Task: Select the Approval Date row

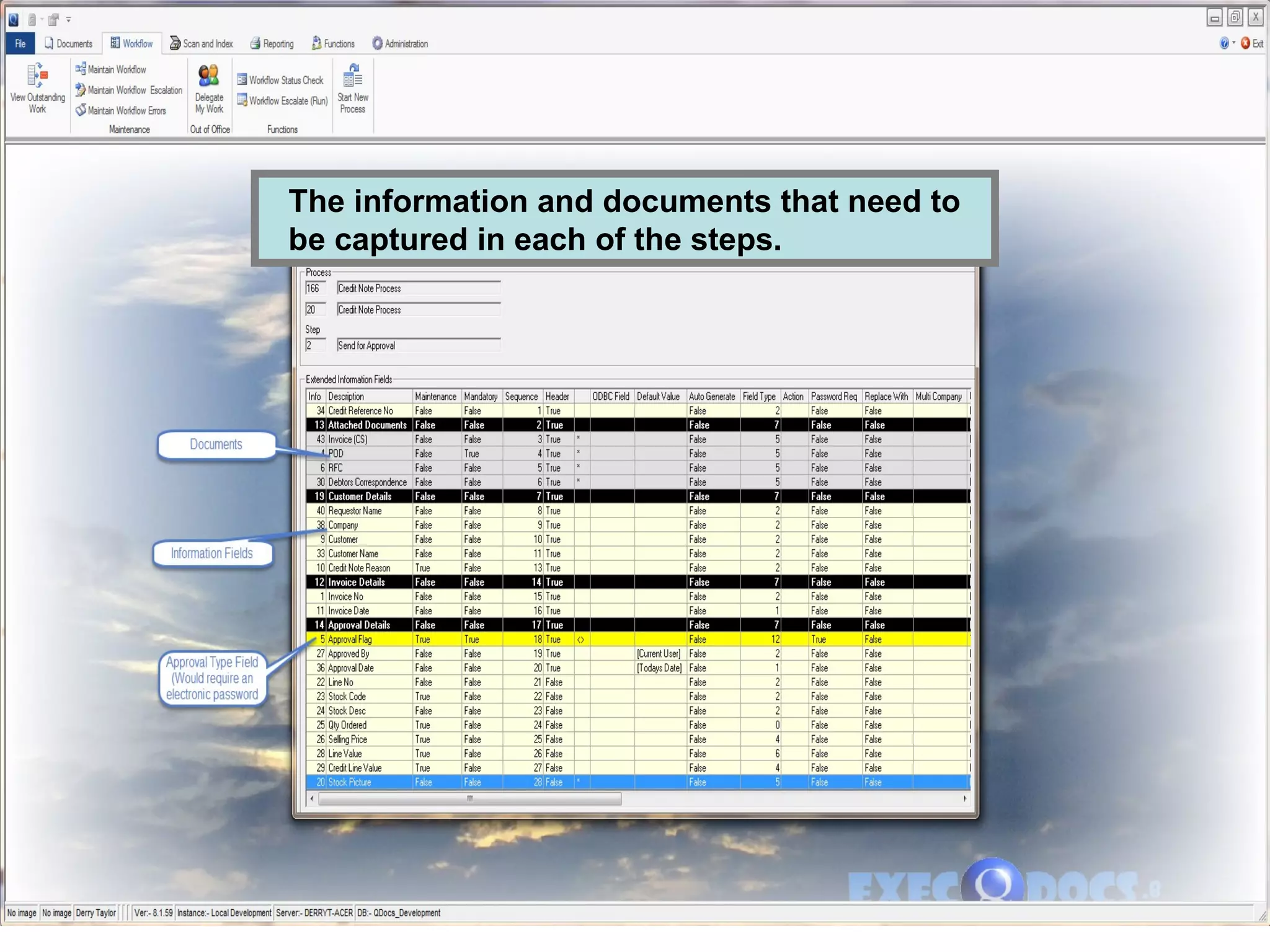Action: coord(637,668)
